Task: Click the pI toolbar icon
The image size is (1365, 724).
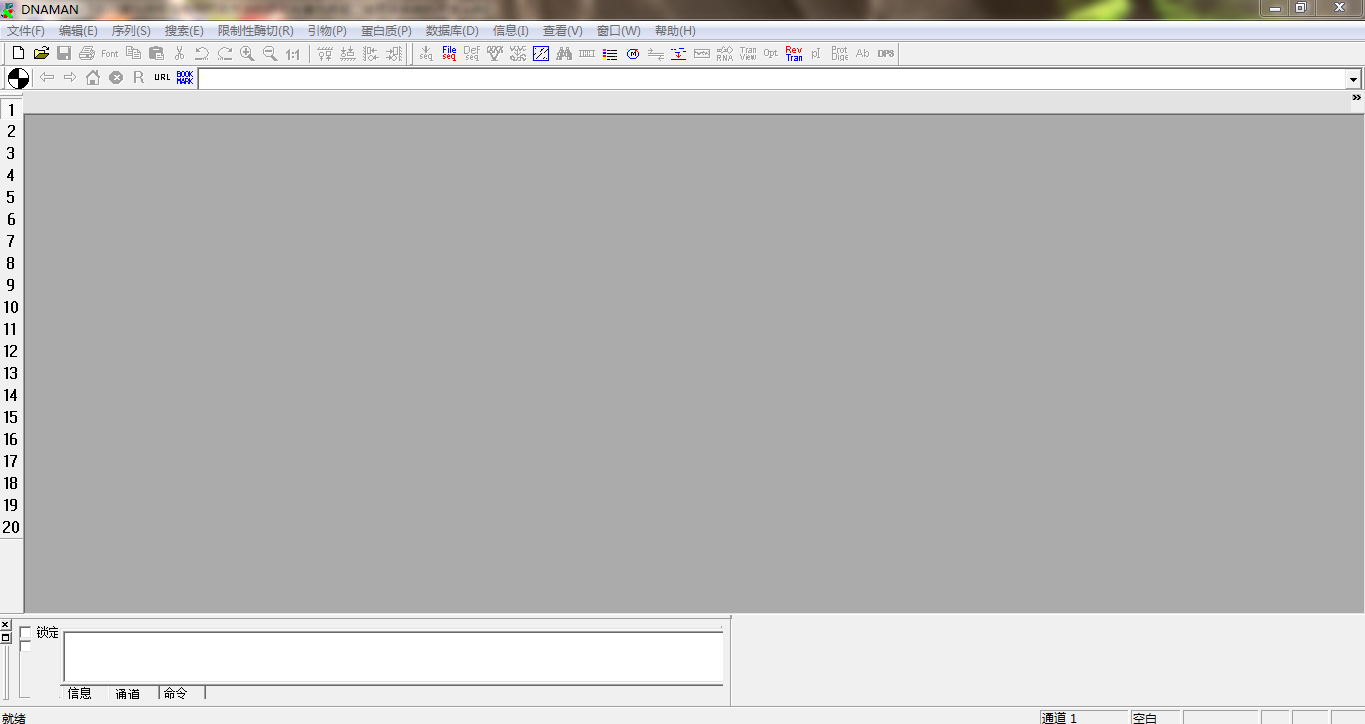Action: pos(816,53)
